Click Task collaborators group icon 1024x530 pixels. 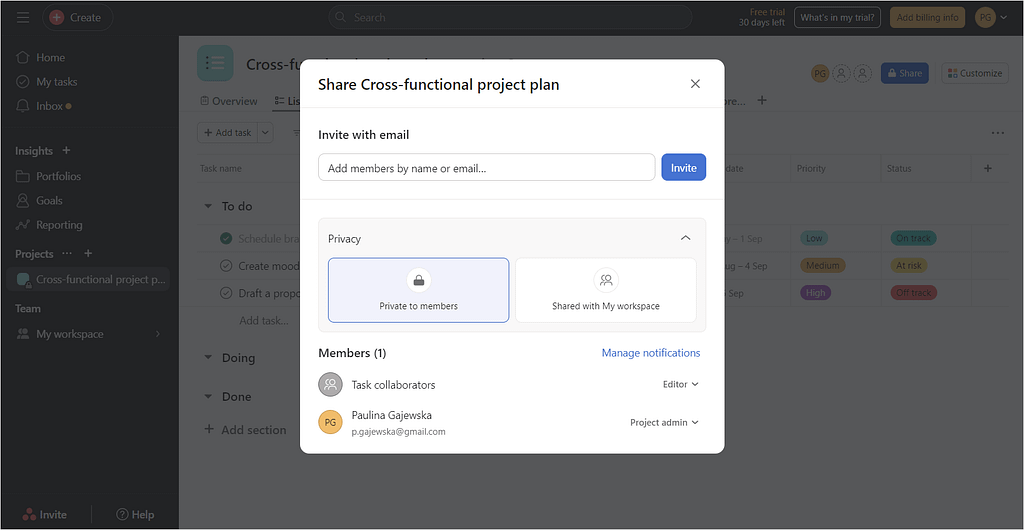[330, 384]
